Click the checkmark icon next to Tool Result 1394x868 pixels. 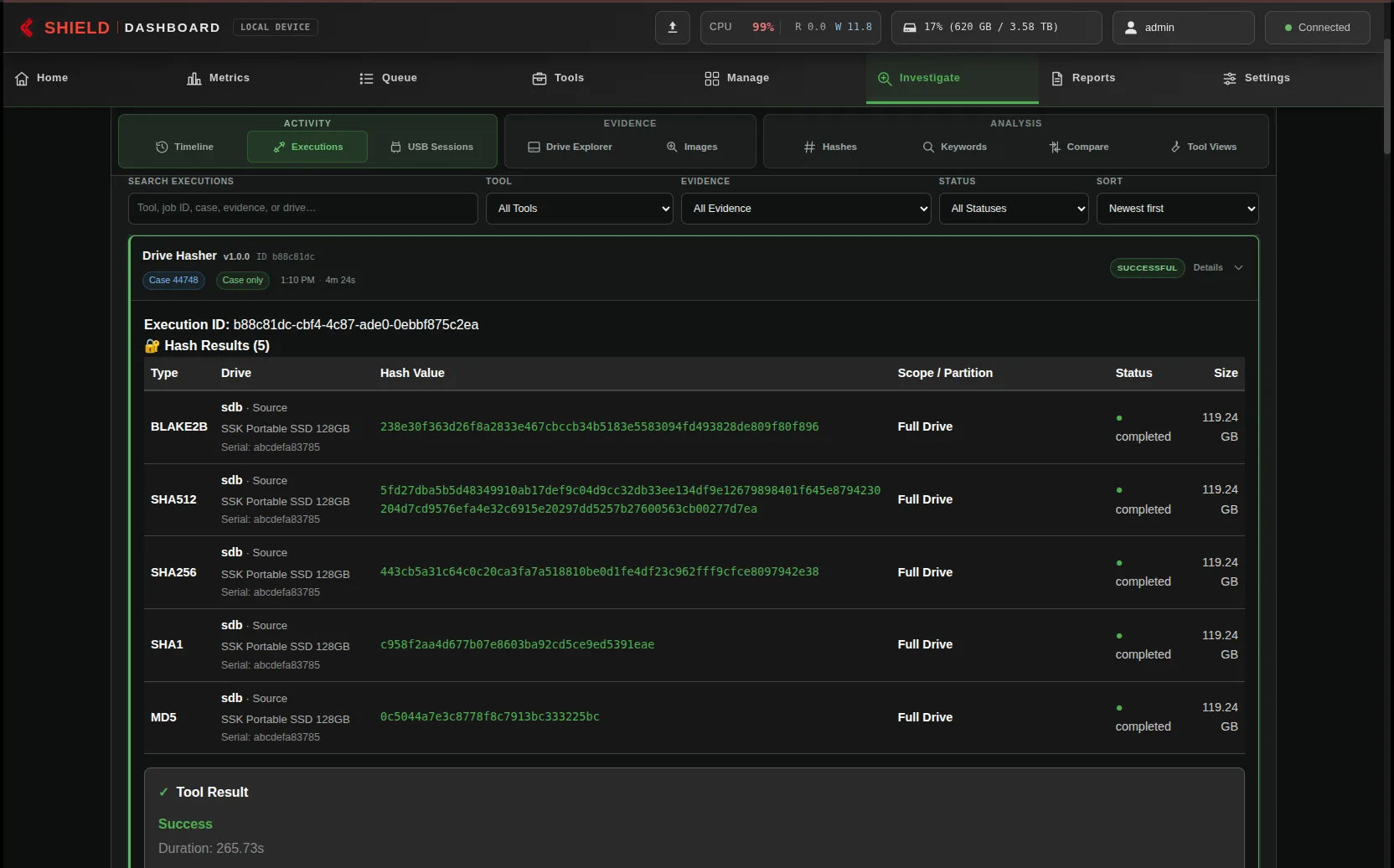163,792
